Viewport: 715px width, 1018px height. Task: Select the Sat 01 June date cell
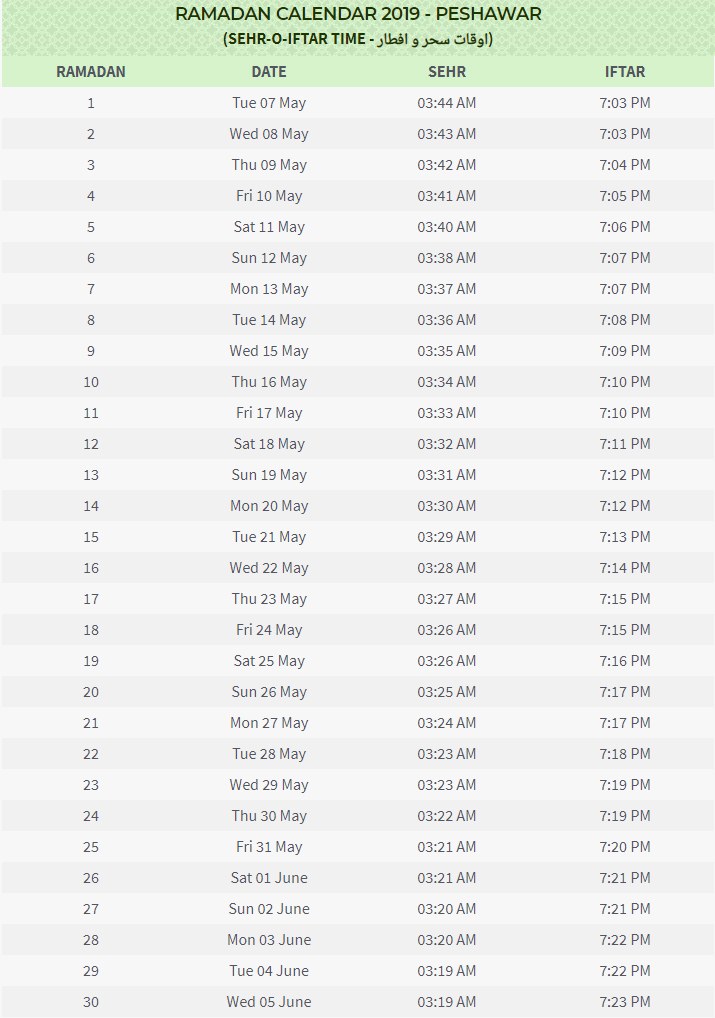269,878
